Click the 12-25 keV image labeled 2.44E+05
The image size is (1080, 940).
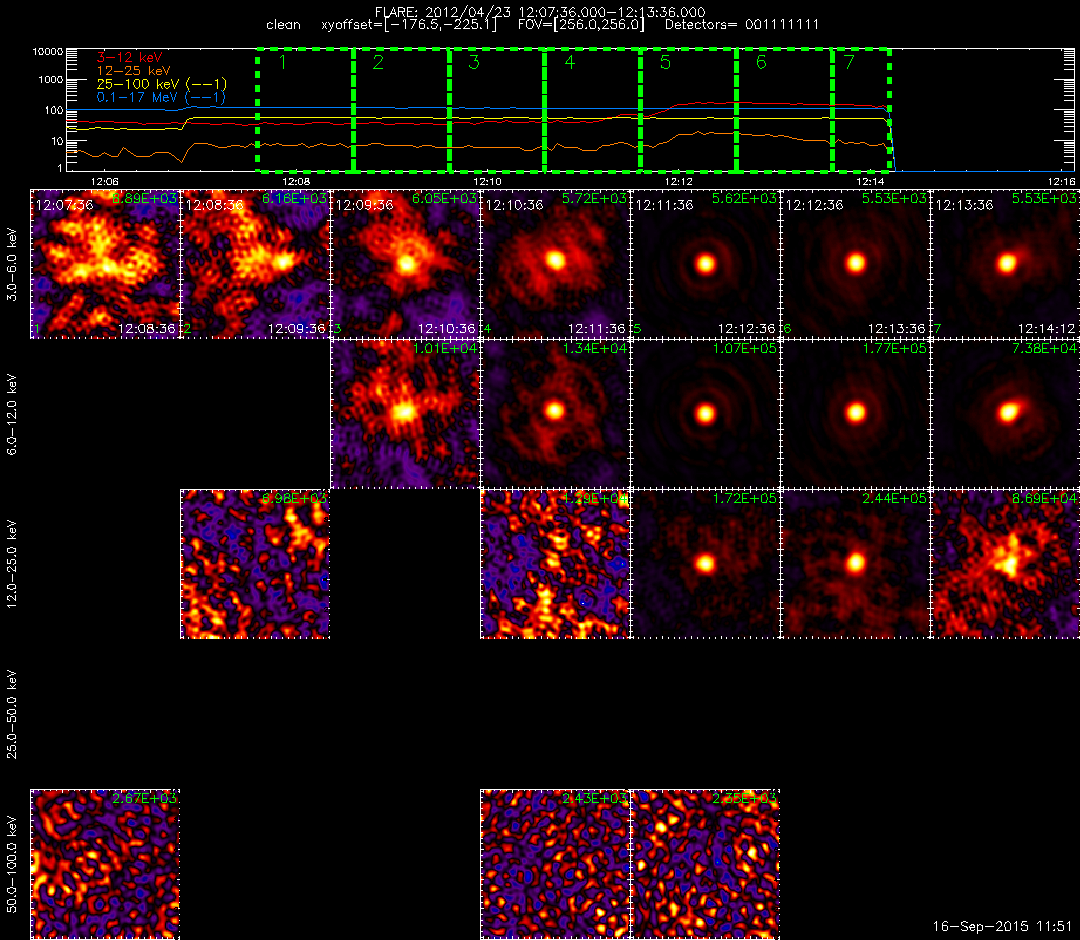pos(855,564)
